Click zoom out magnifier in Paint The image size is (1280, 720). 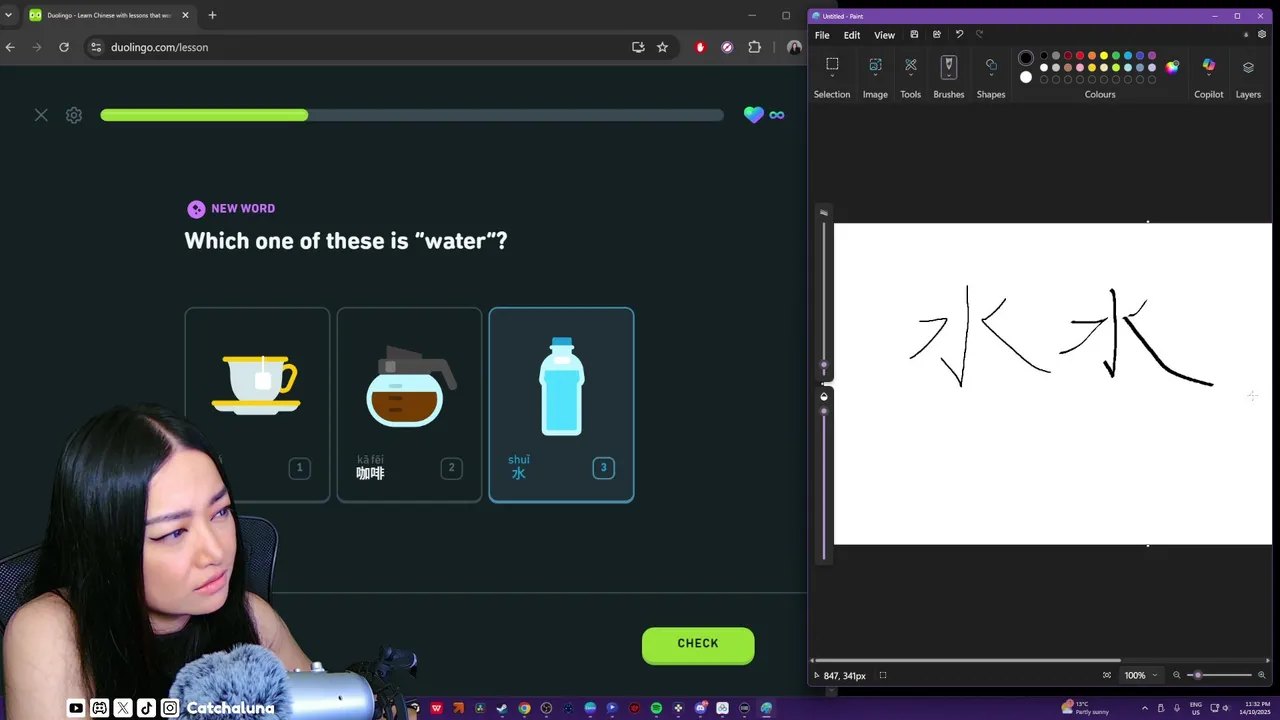[1177, 675]
